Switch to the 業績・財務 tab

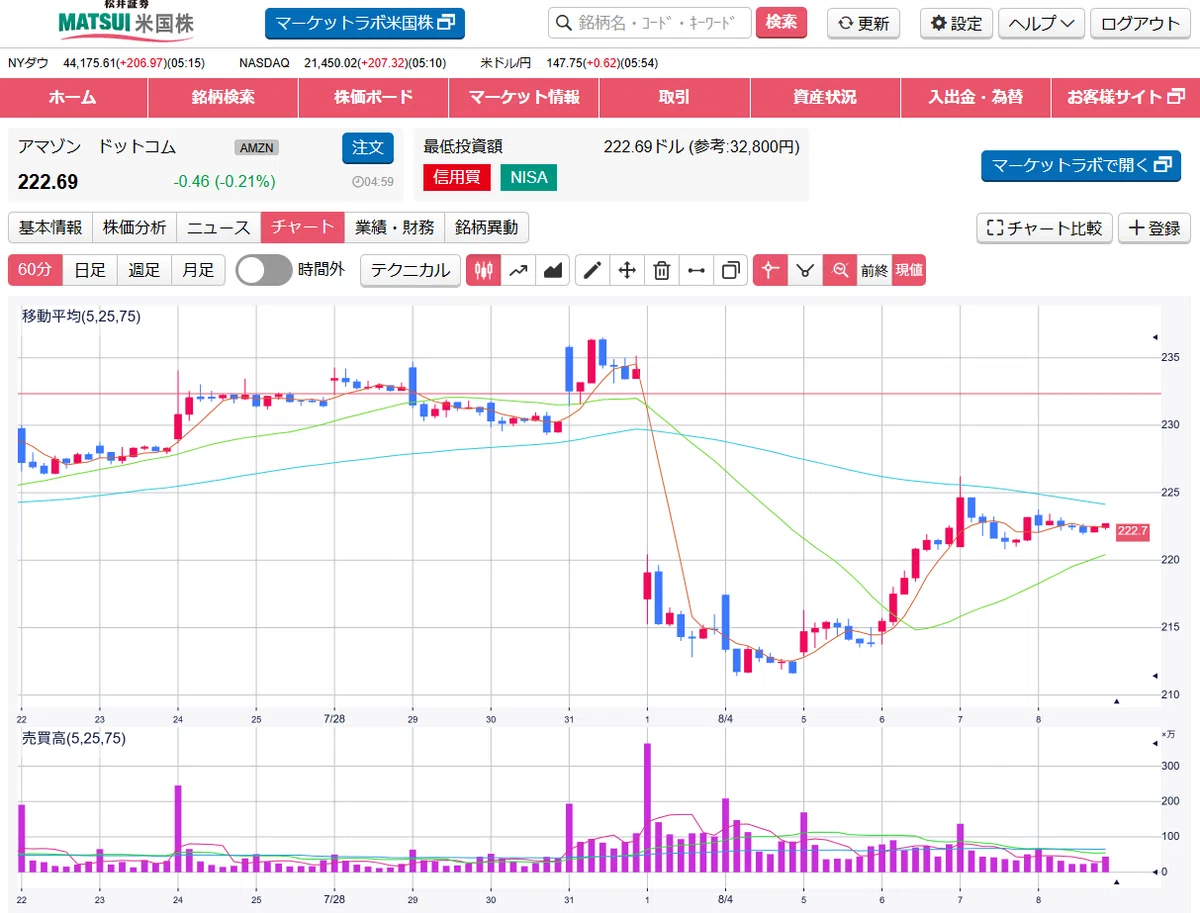click(x=395, y=227)
